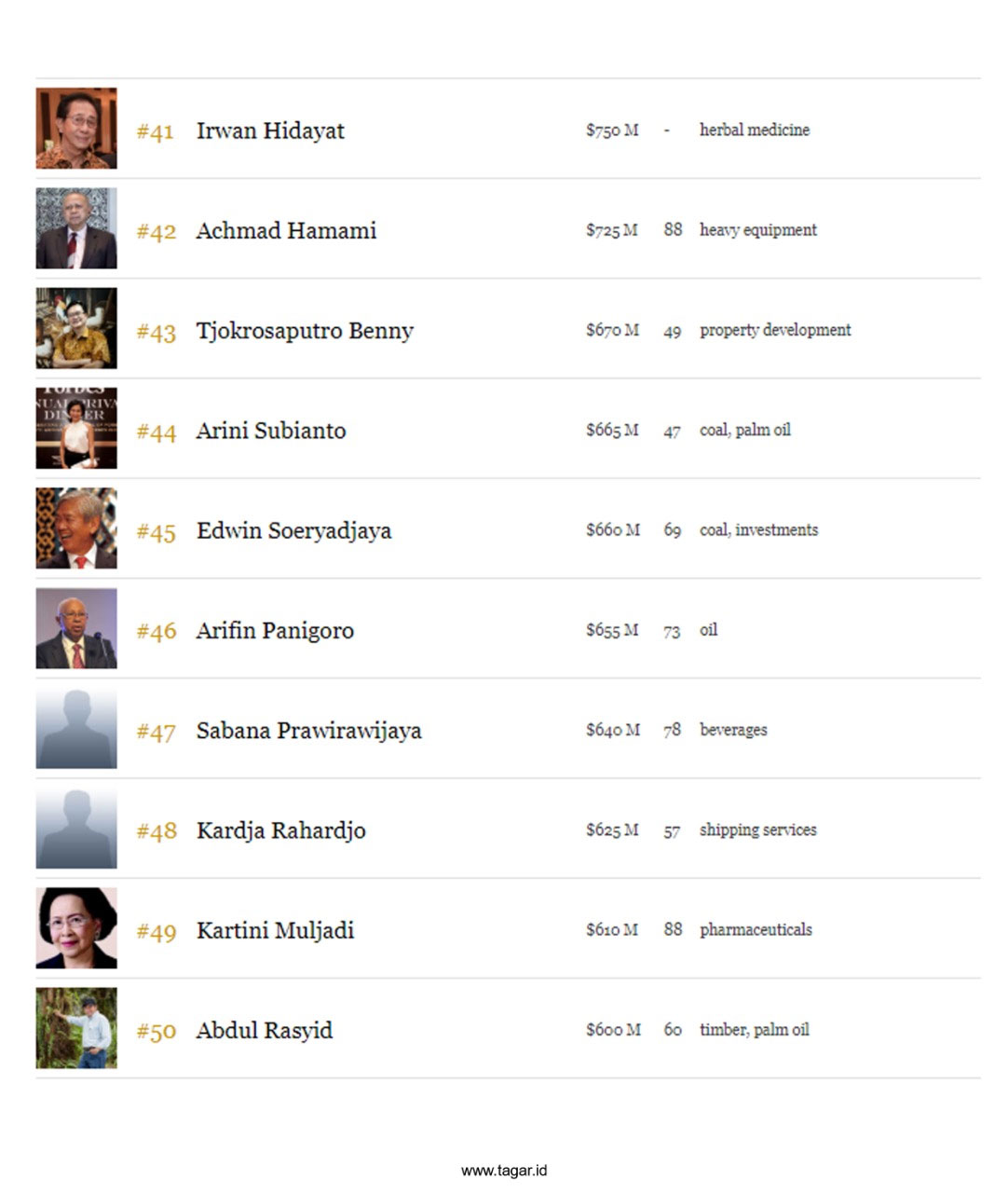Open the Sabana Prawirawijaya name link
This screenshot has height=1193, width=1008.
pyautogui.click(x=308, y=731)
